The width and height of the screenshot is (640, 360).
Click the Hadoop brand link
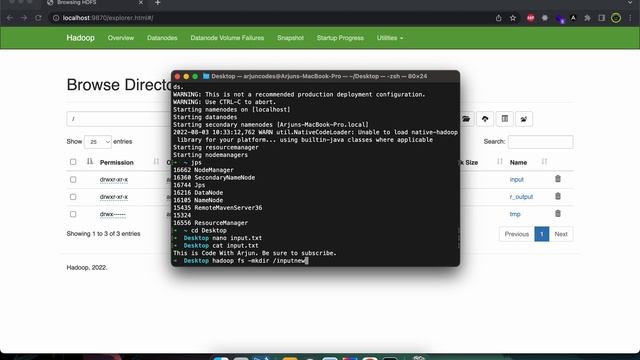point(80,38)
